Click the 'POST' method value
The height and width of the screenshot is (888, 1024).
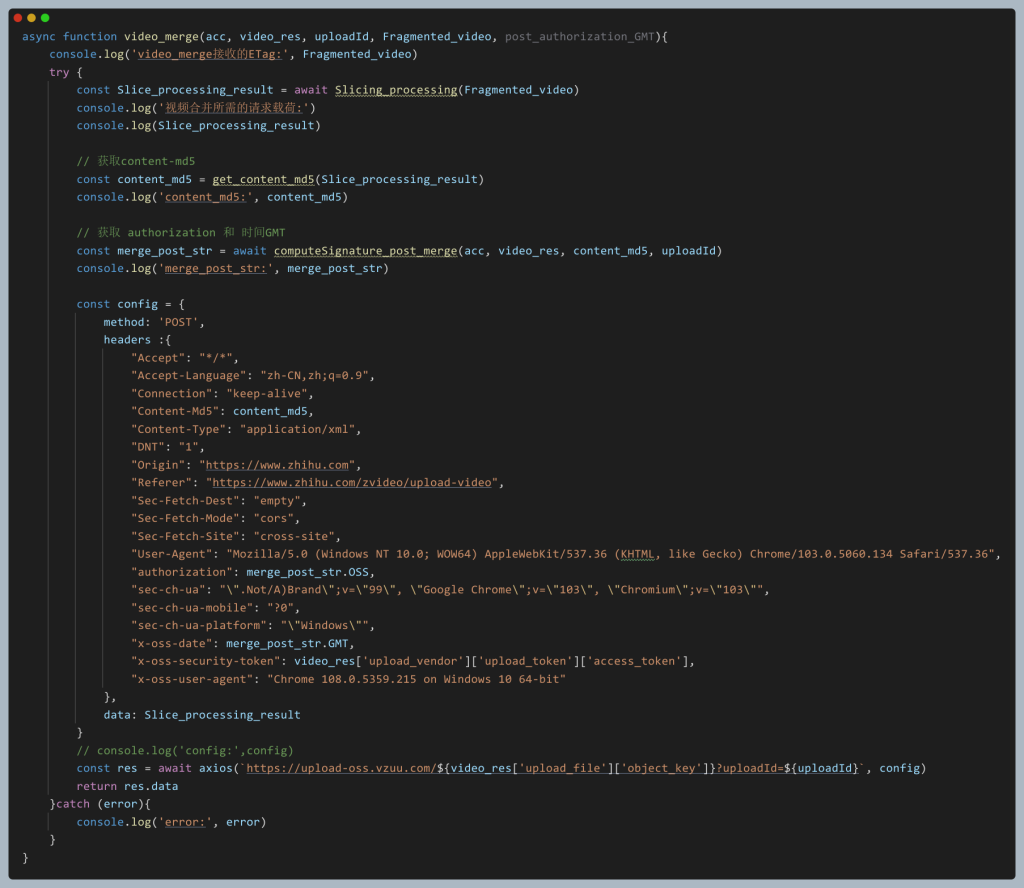coord(181,322)
